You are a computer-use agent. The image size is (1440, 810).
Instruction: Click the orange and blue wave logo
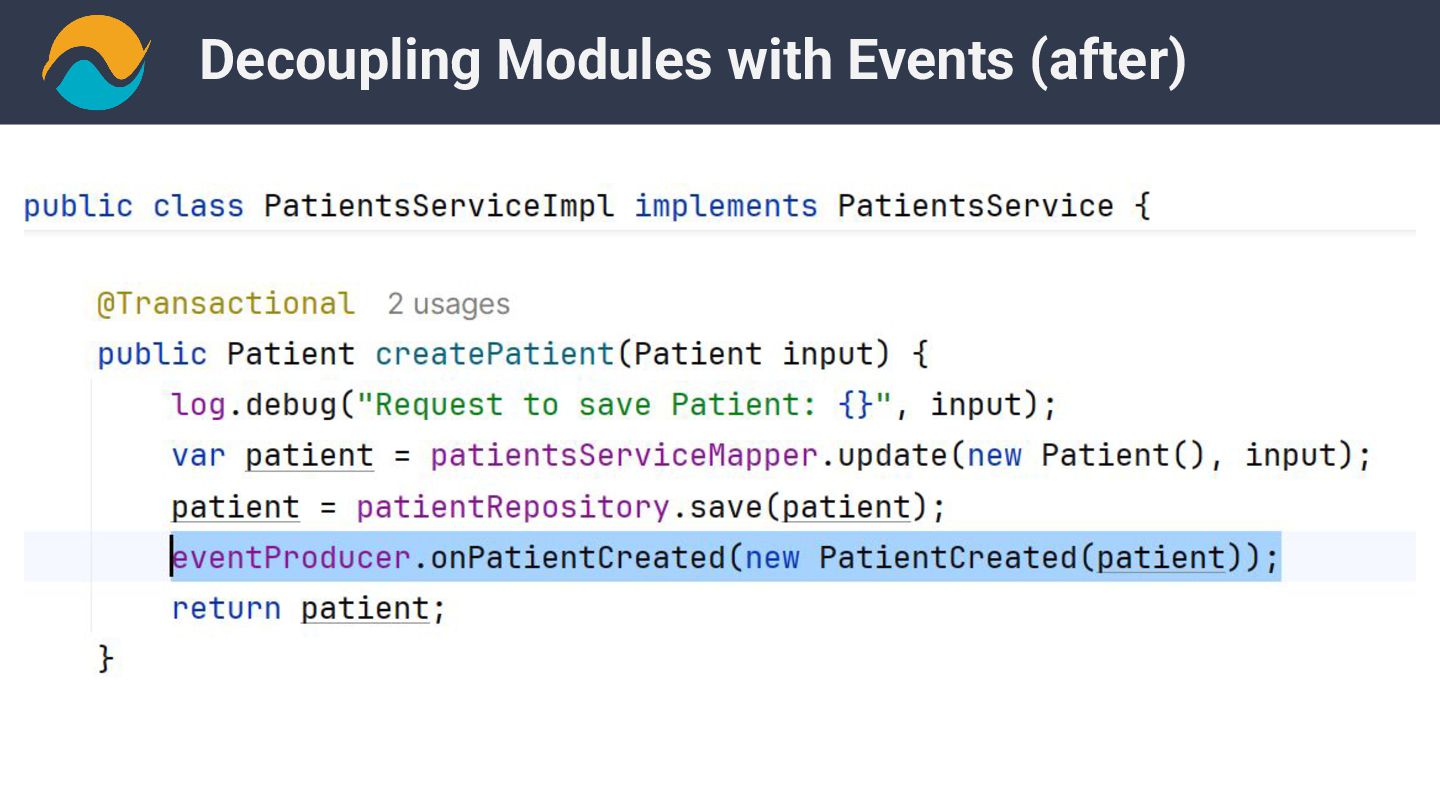[x=96, y=62]
